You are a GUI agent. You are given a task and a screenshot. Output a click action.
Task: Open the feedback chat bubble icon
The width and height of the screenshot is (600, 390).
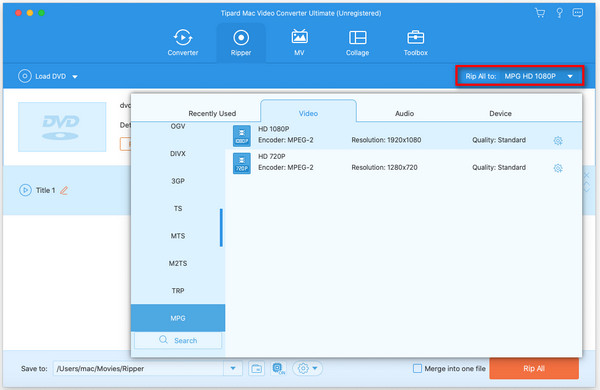tap(577, 13)
